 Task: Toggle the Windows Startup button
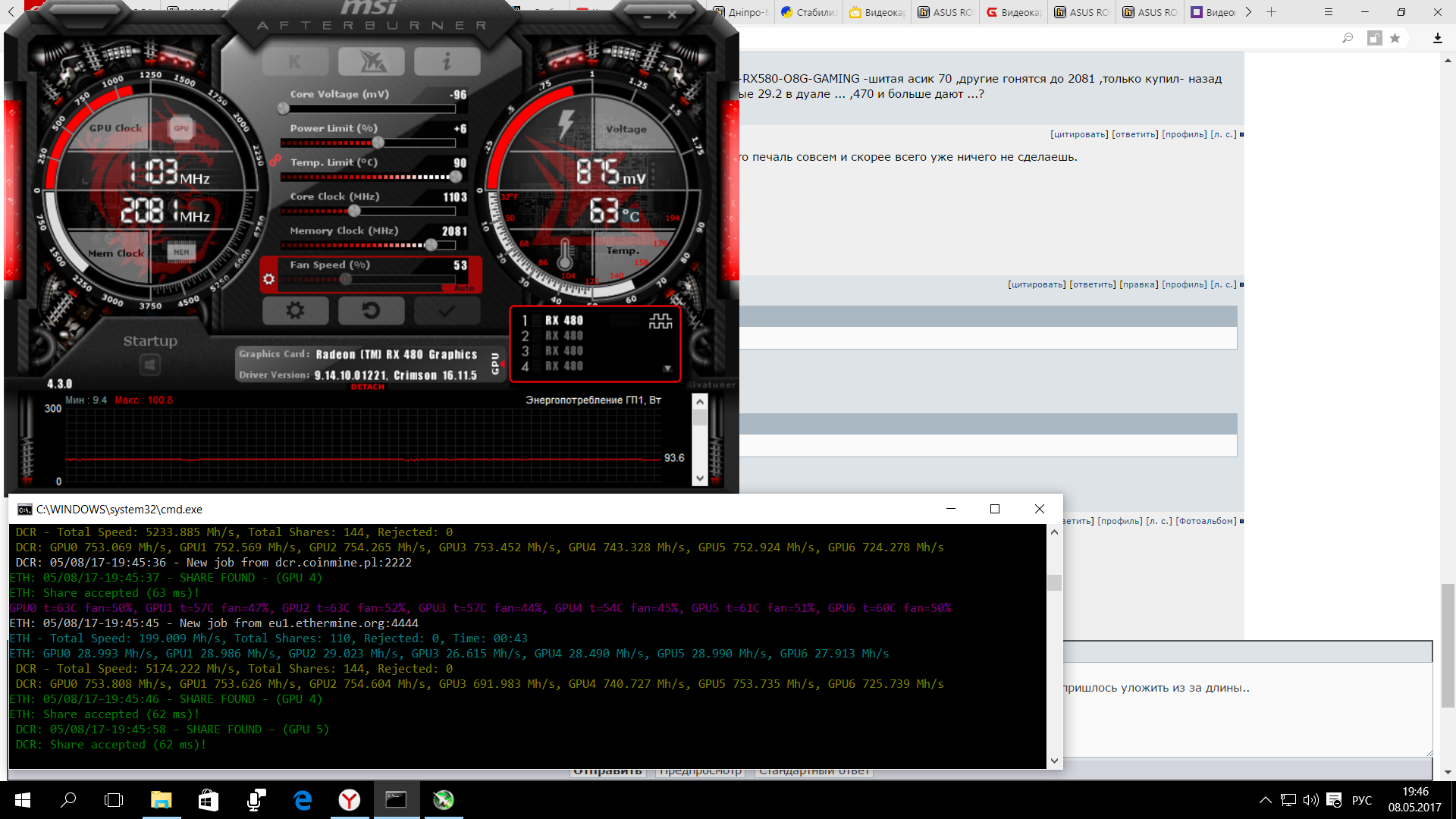(150, 366)
